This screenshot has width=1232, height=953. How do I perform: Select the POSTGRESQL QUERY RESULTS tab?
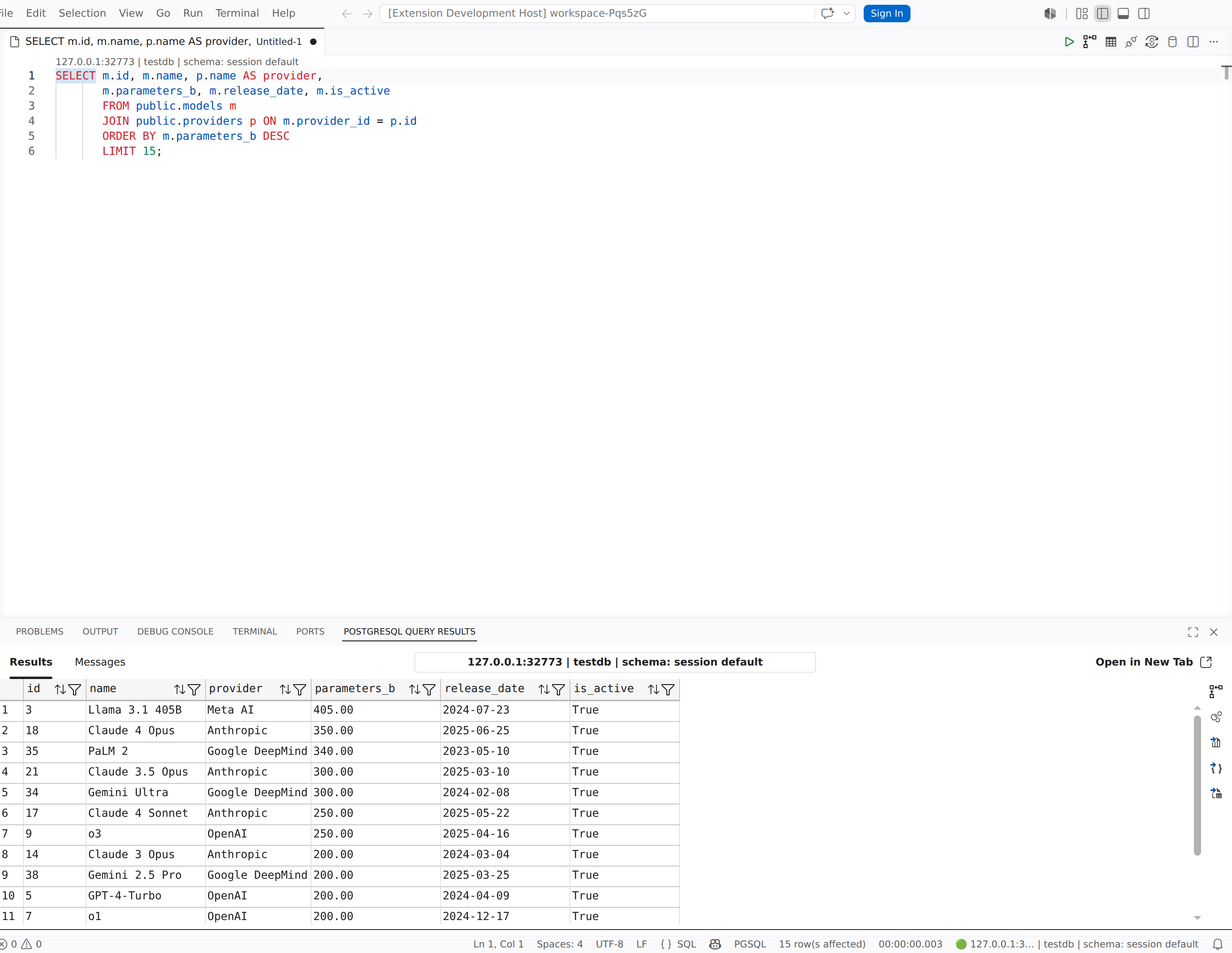point(410,631)
